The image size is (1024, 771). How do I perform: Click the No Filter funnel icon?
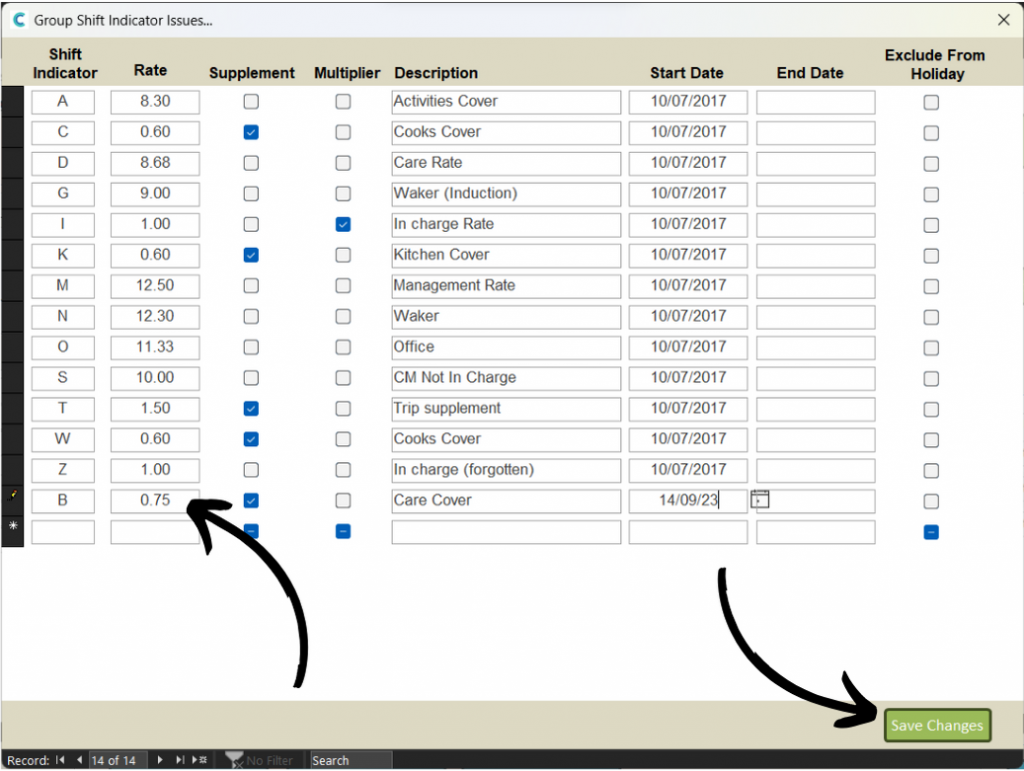coord(234,759)
